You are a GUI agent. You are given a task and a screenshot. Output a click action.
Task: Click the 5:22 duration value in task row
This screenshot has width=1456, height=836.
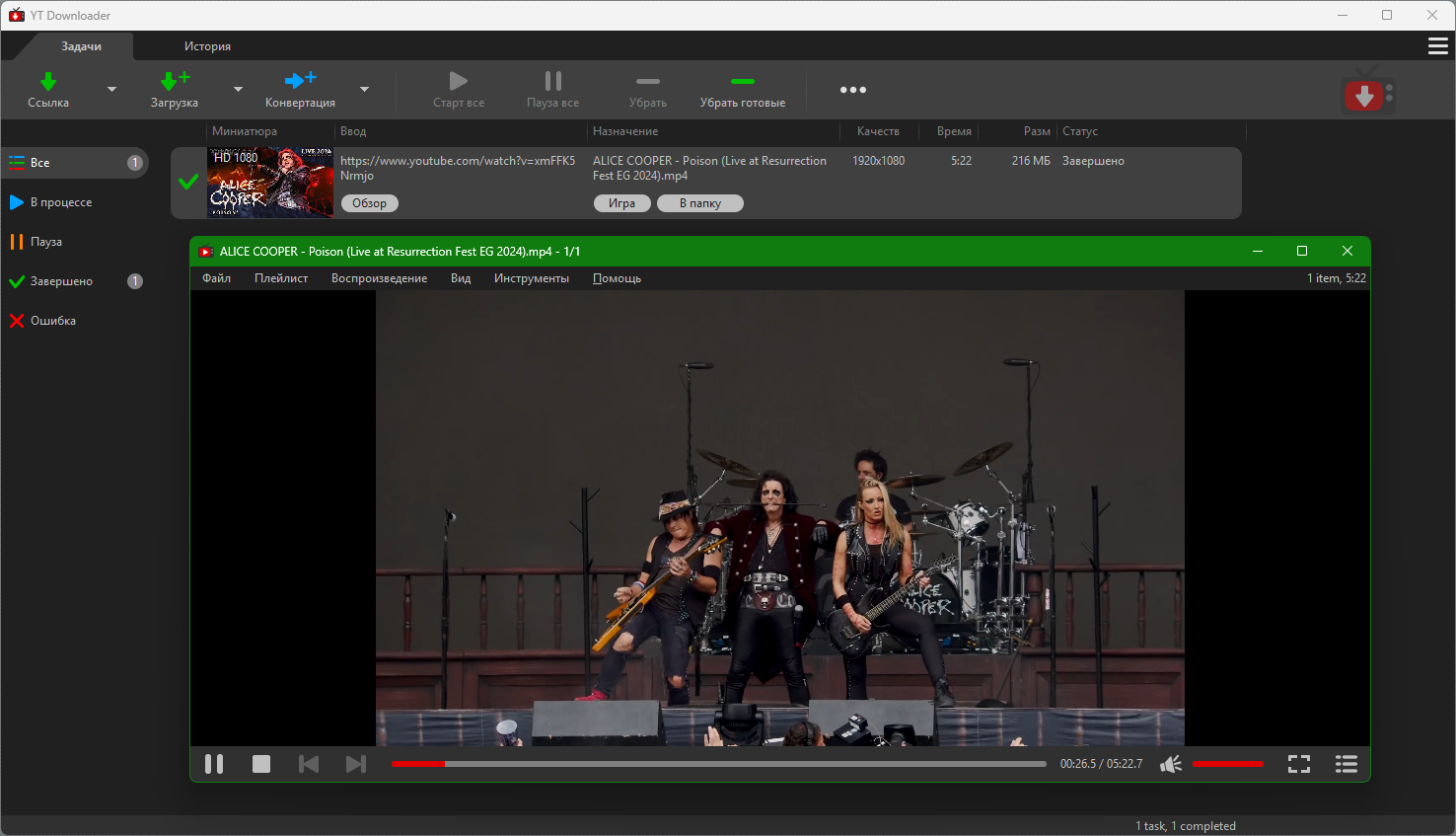point(962,161)
